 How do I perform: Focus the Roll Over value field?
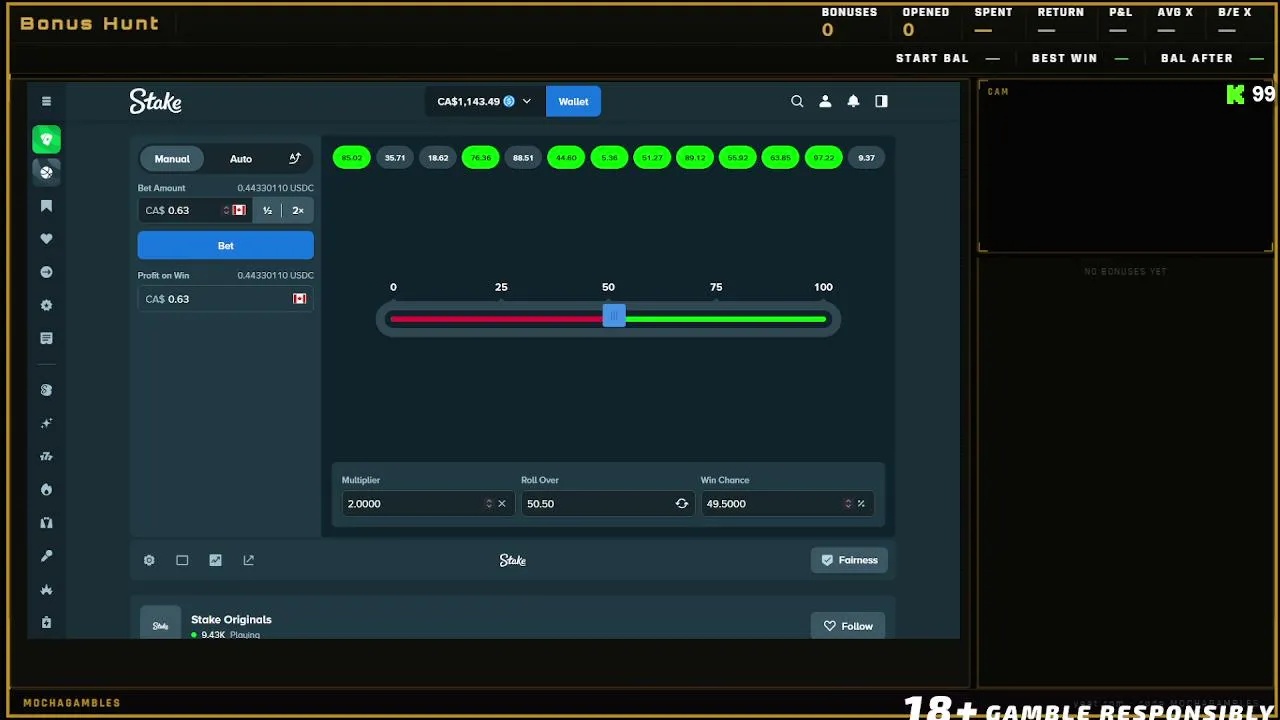(x=608, y=503)
